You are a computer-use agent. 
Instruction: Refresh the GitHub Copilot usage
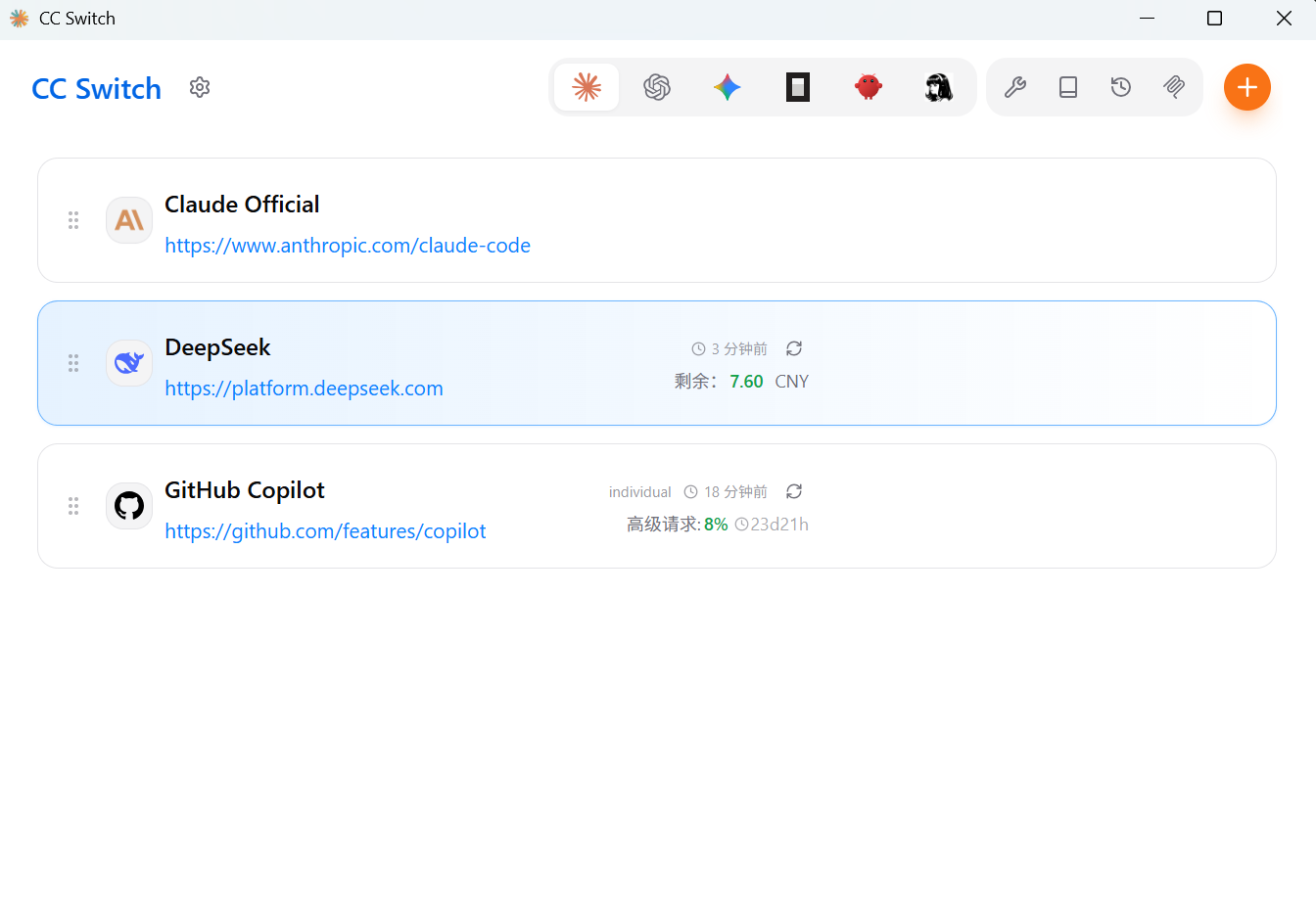[x=794, y=491]
